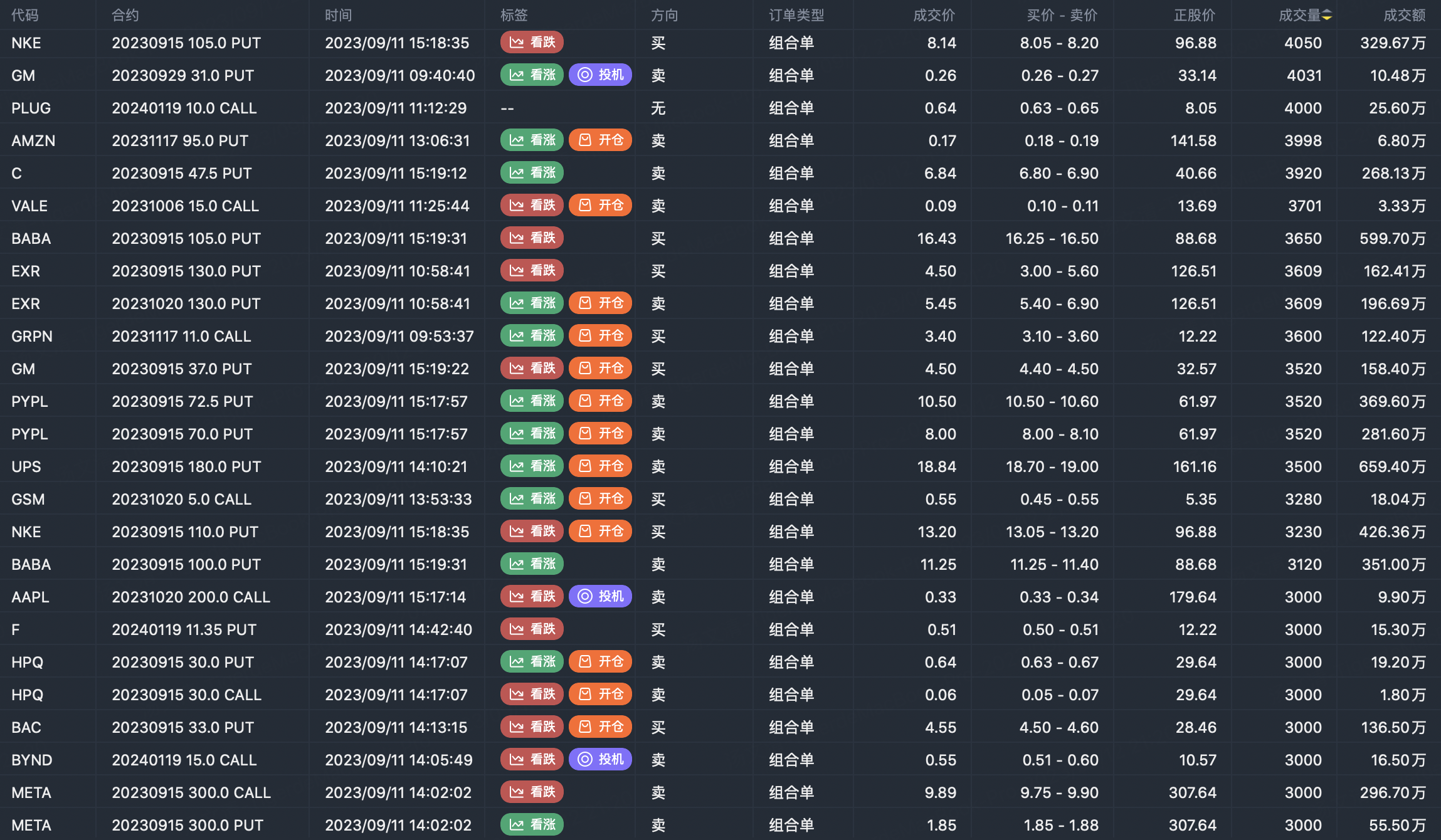The image size is (1441, 840).
Task: Select the F 20240119 11.35 PUT row
Action: (184, 629)
